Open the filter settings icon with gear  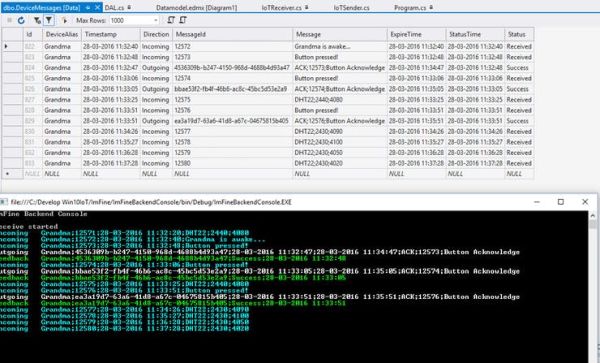point(37,20)
